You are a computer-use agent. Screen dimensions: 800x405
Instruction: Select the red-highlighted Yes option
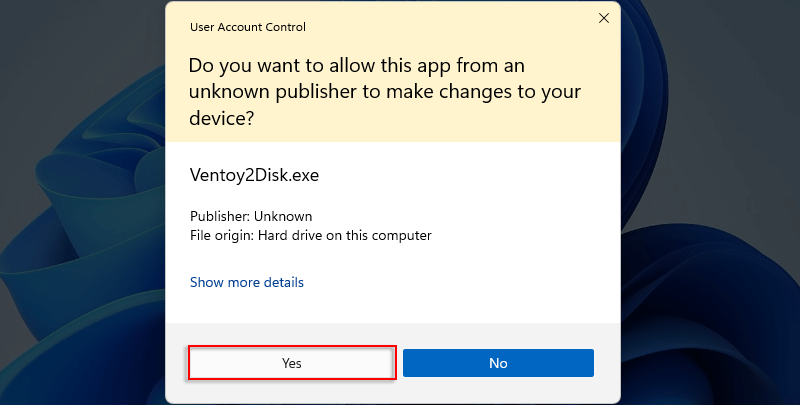pyautogui.click(x=292, y=363)
